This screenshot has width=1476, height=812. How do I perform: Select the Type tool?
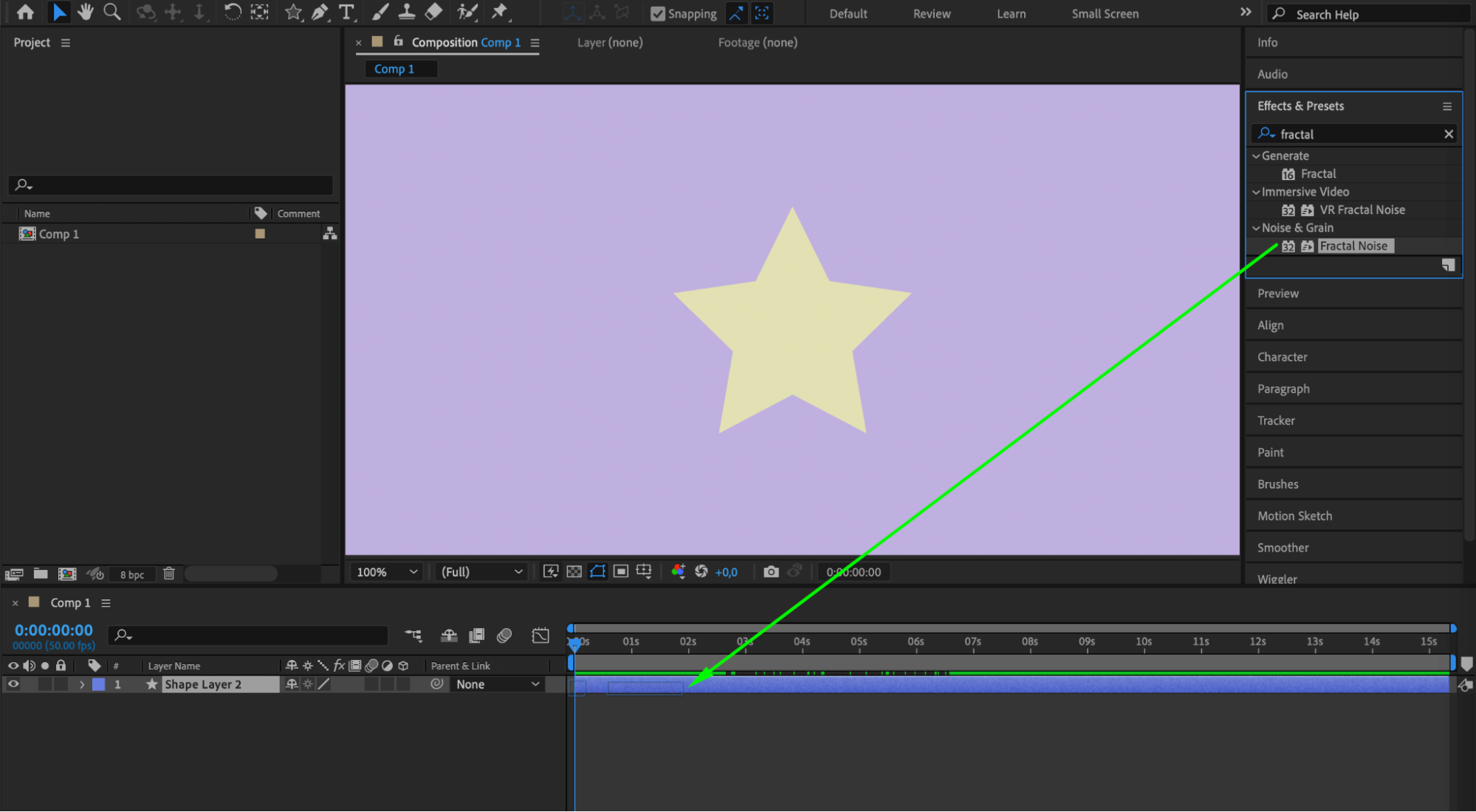pyautogui.click(x=346, y=12)
